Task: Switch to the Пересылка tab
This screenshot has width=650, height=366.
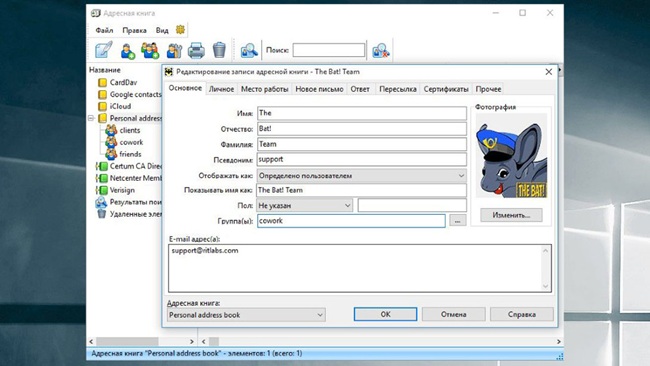Action: point(398,89)
